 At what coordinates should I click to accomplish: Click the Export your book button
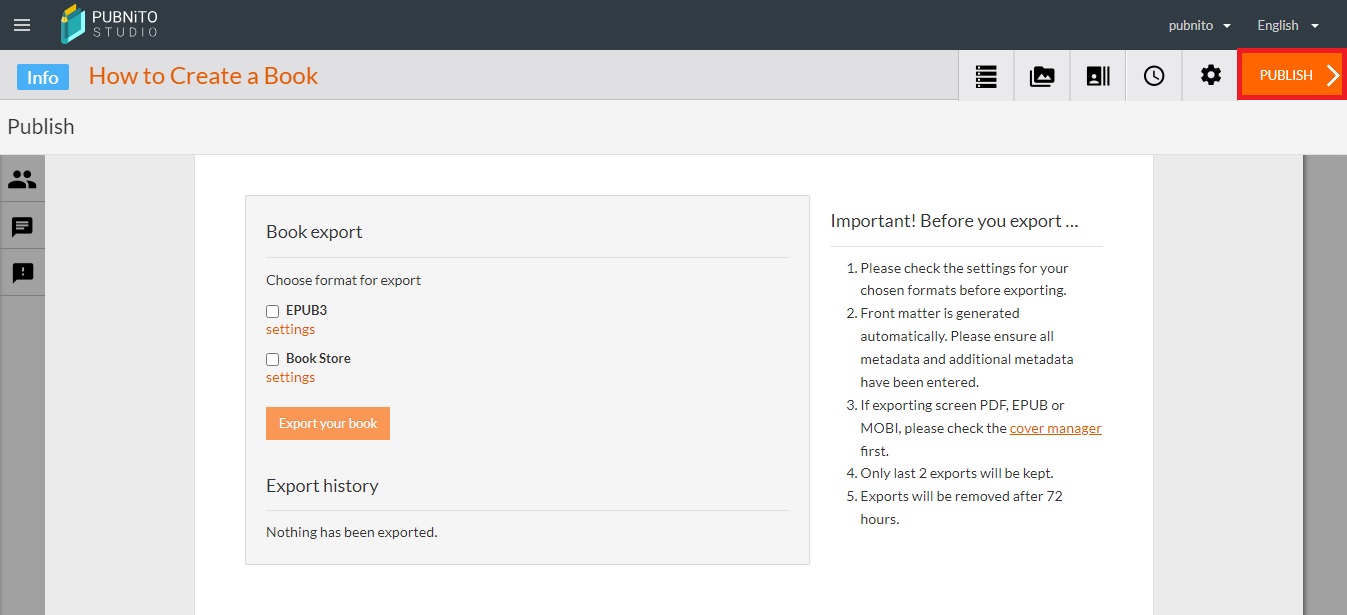click(x=328, y=423)
